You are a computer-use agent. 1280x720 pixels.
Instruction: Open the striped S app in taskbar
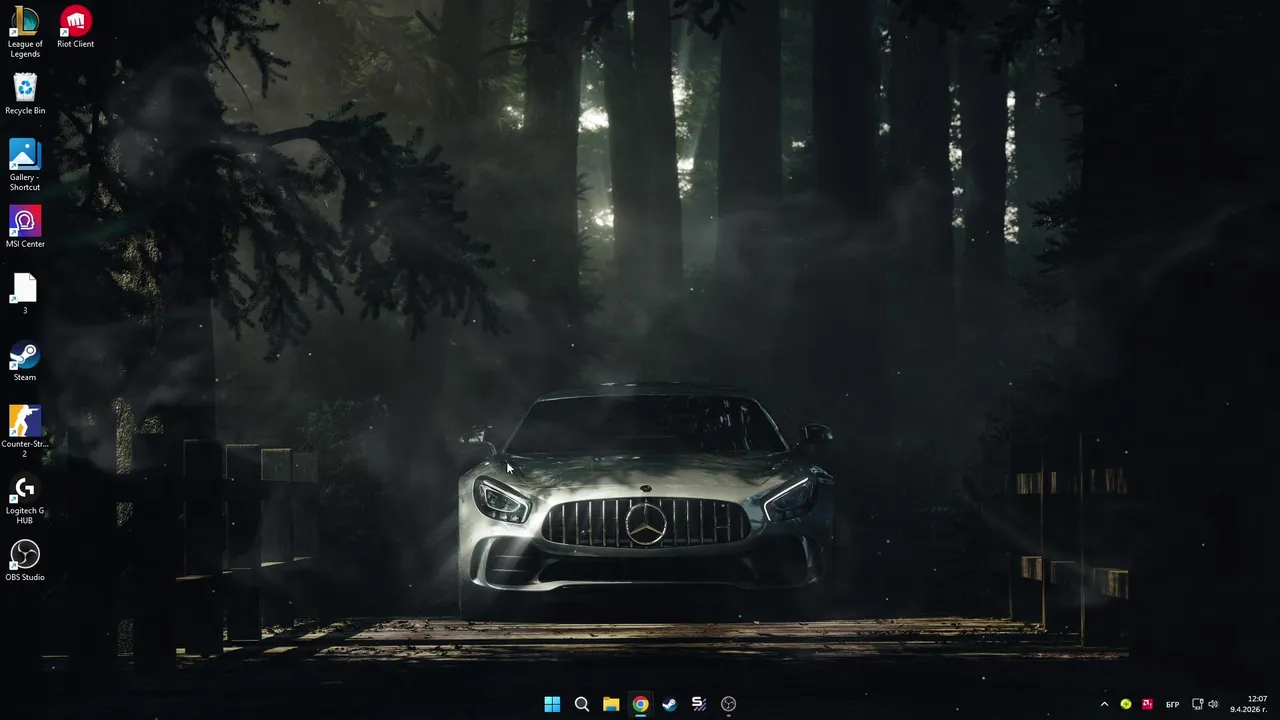[x=699, y=704]
